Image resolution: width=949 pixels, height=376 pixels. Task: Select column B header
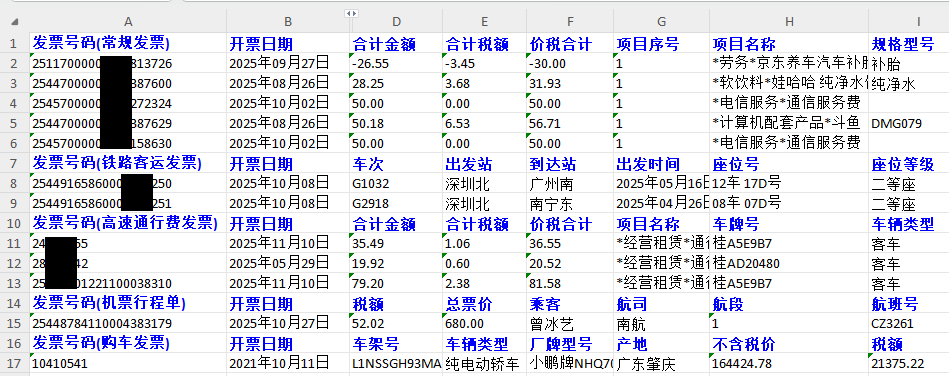pyautogui.click(x=288, y=22)
